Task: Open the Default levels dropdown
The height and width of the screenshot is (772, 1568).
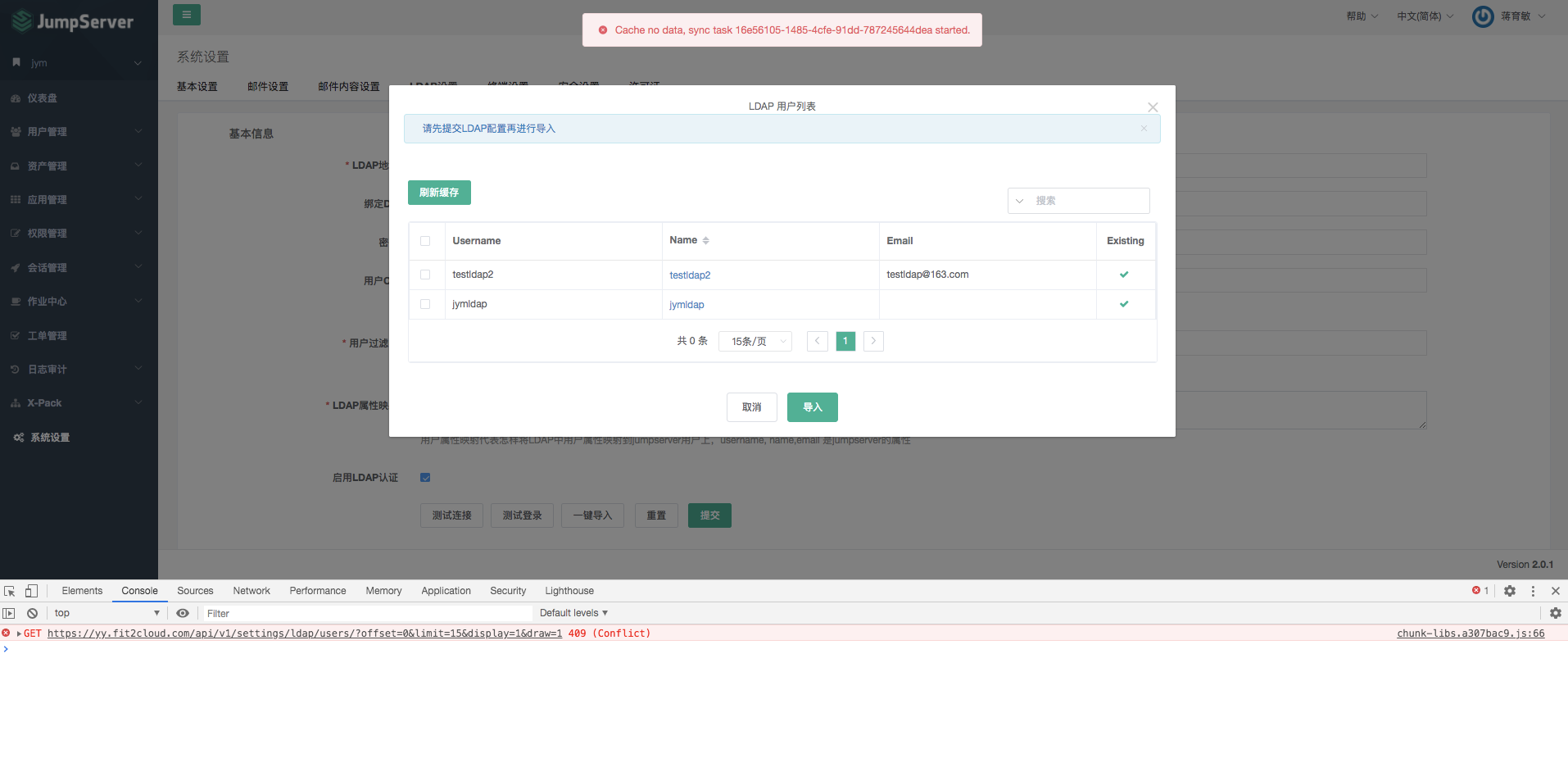Action: [x=573, y=613]
